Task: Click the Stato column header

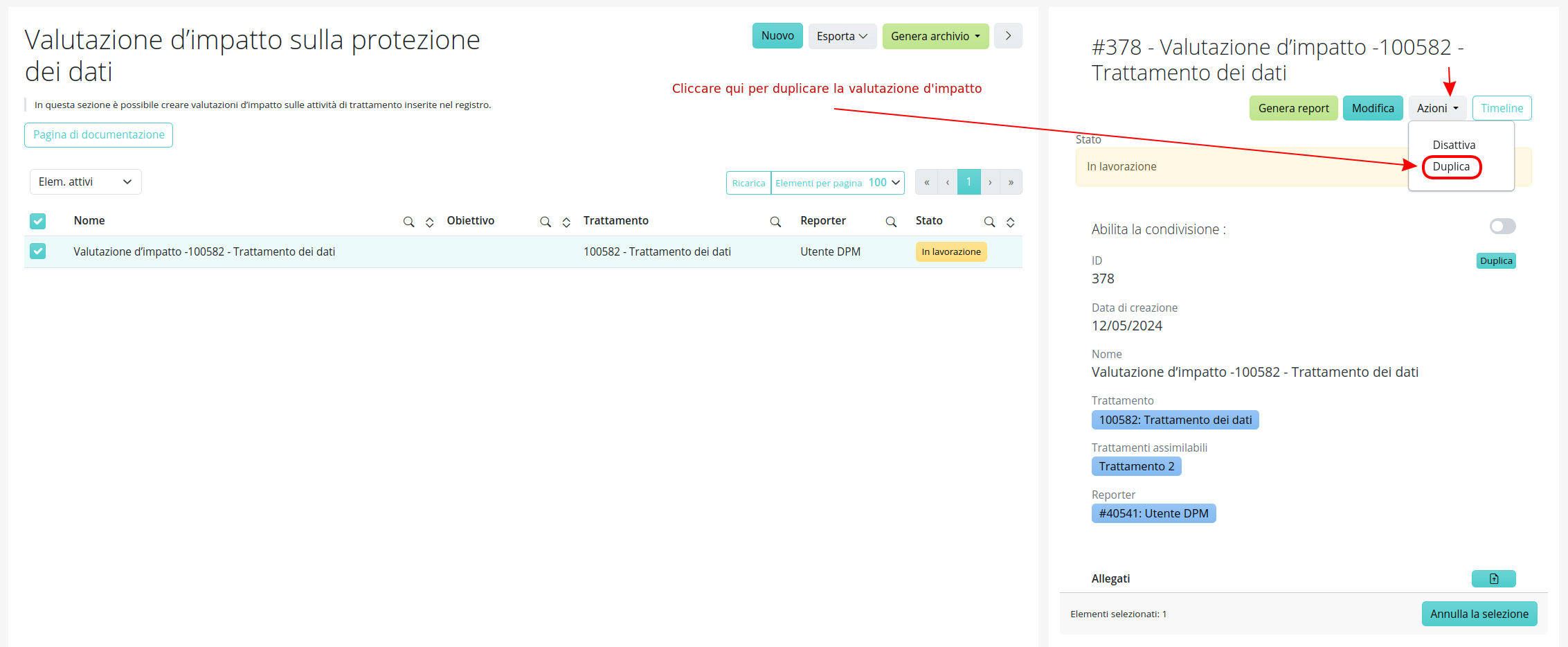Action: pos(929,220)
